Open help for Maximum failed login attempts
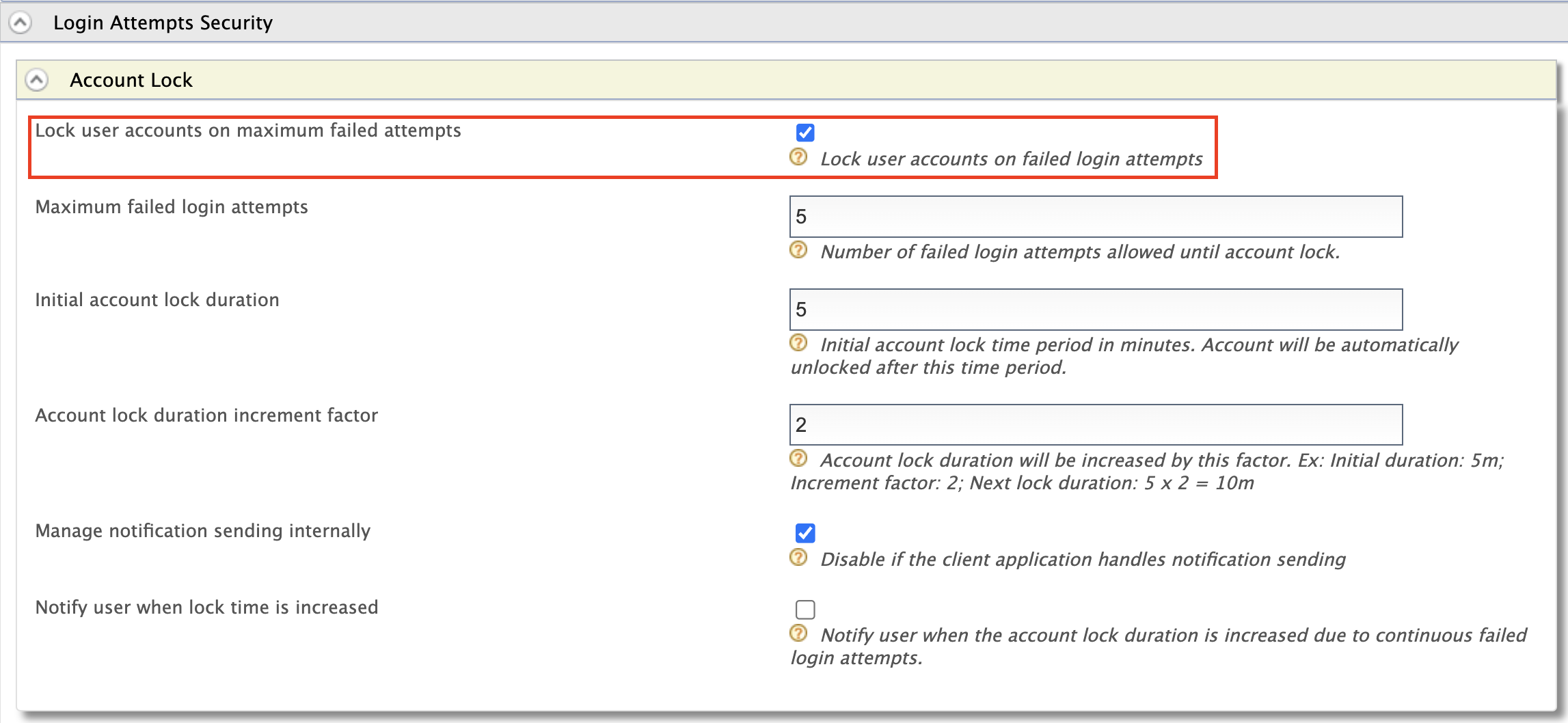 coord(799,251)
